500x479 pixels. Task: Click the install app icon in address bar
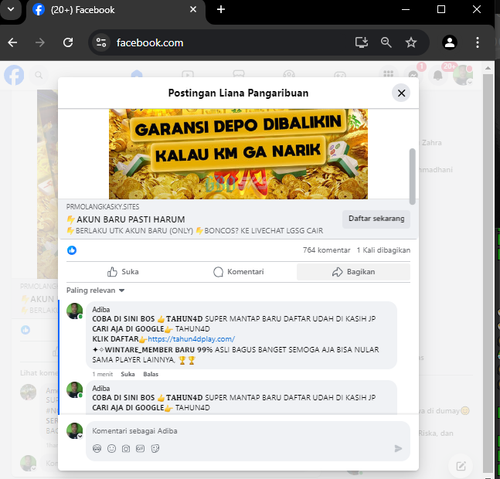(x=361, y=43)
